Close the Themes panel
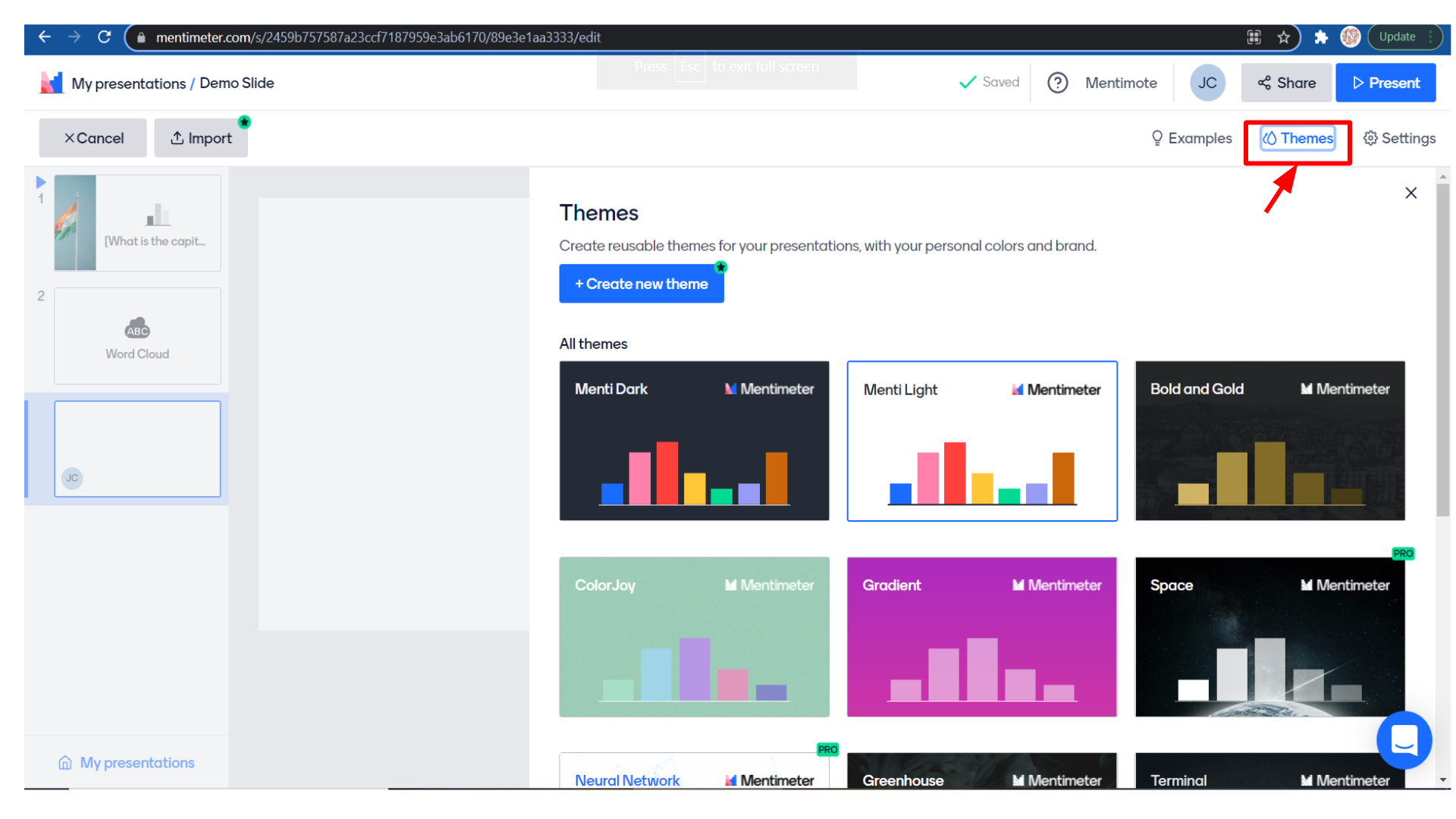1456x819 pixels. (x=1410, y=193)
